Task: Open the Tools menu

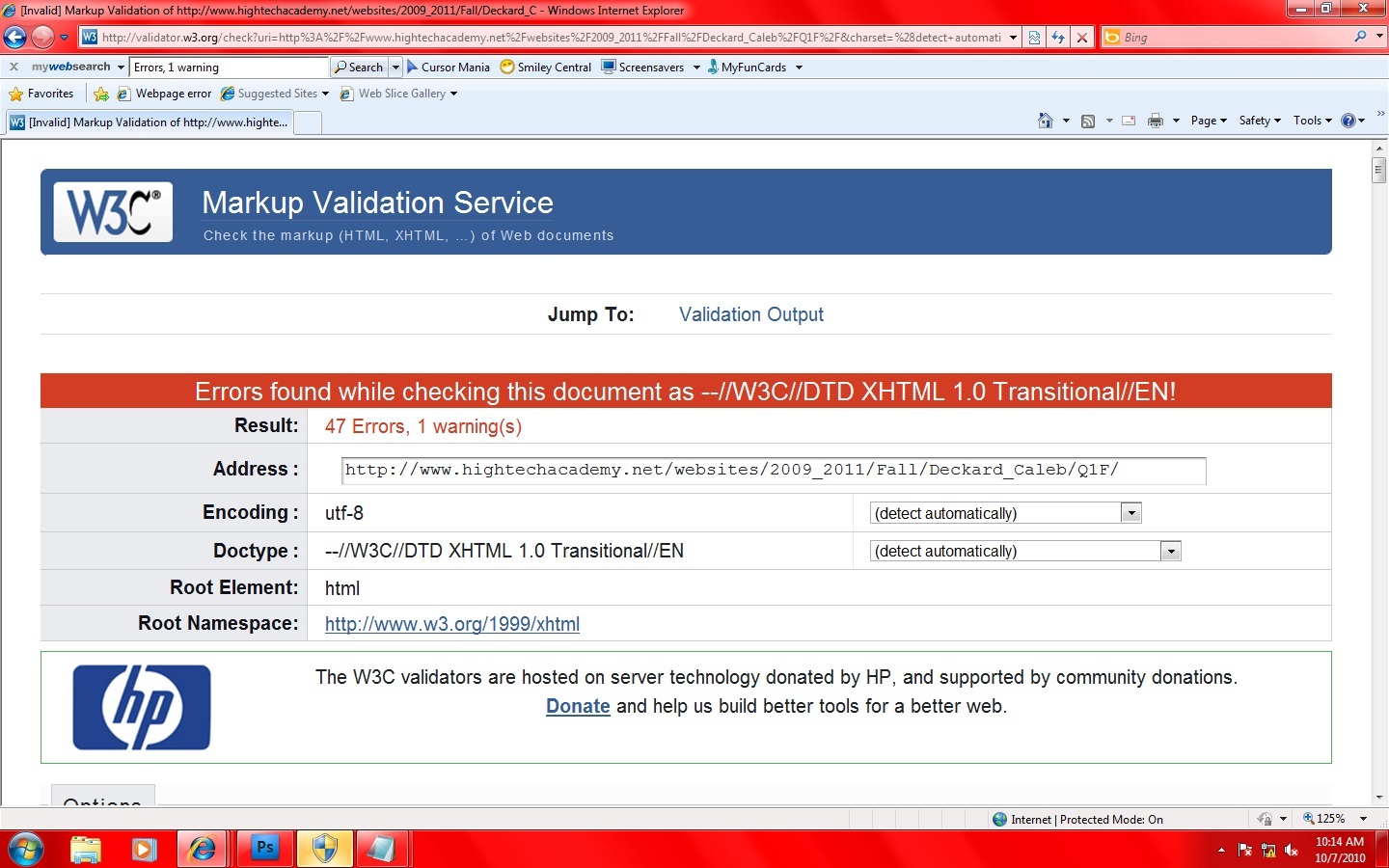Action: pos(1312,121)
